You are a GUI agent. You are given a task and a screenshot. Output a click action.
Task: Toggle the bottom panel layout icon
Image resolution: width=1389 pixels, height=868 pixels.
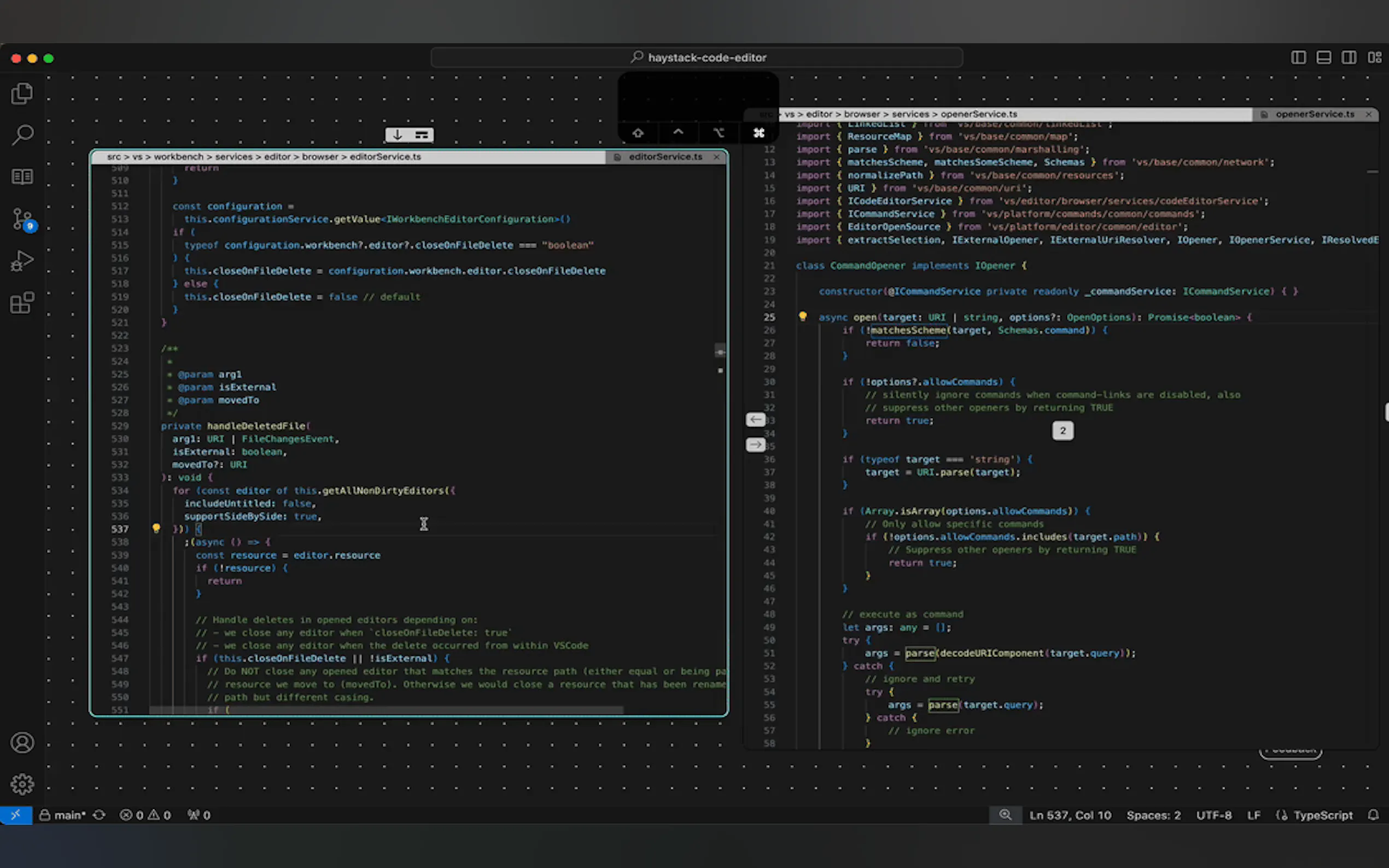pyautogui.click(x=1323, y=57)
